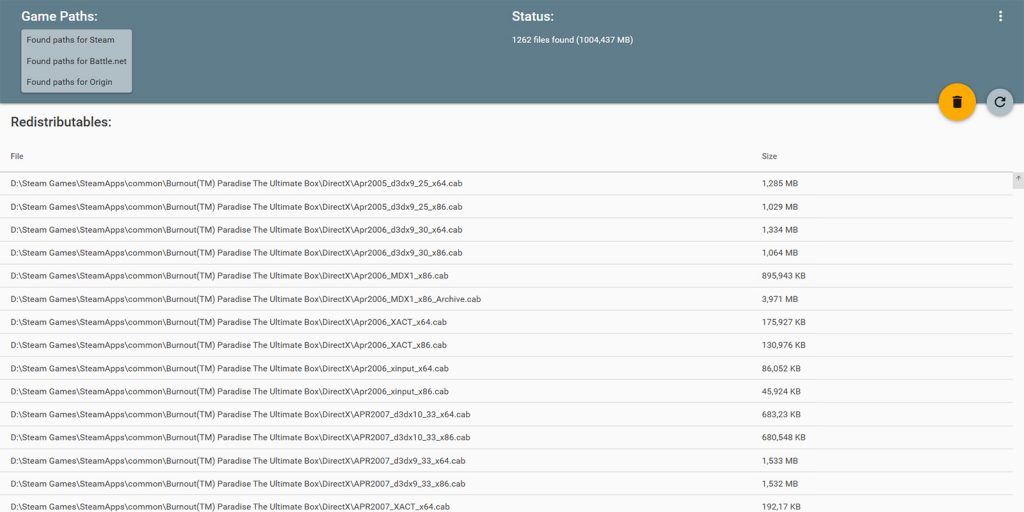Select row Apr2006_MDX1_x86.cab
This screenshot has width=1024, height=512.
click(506, 276)
